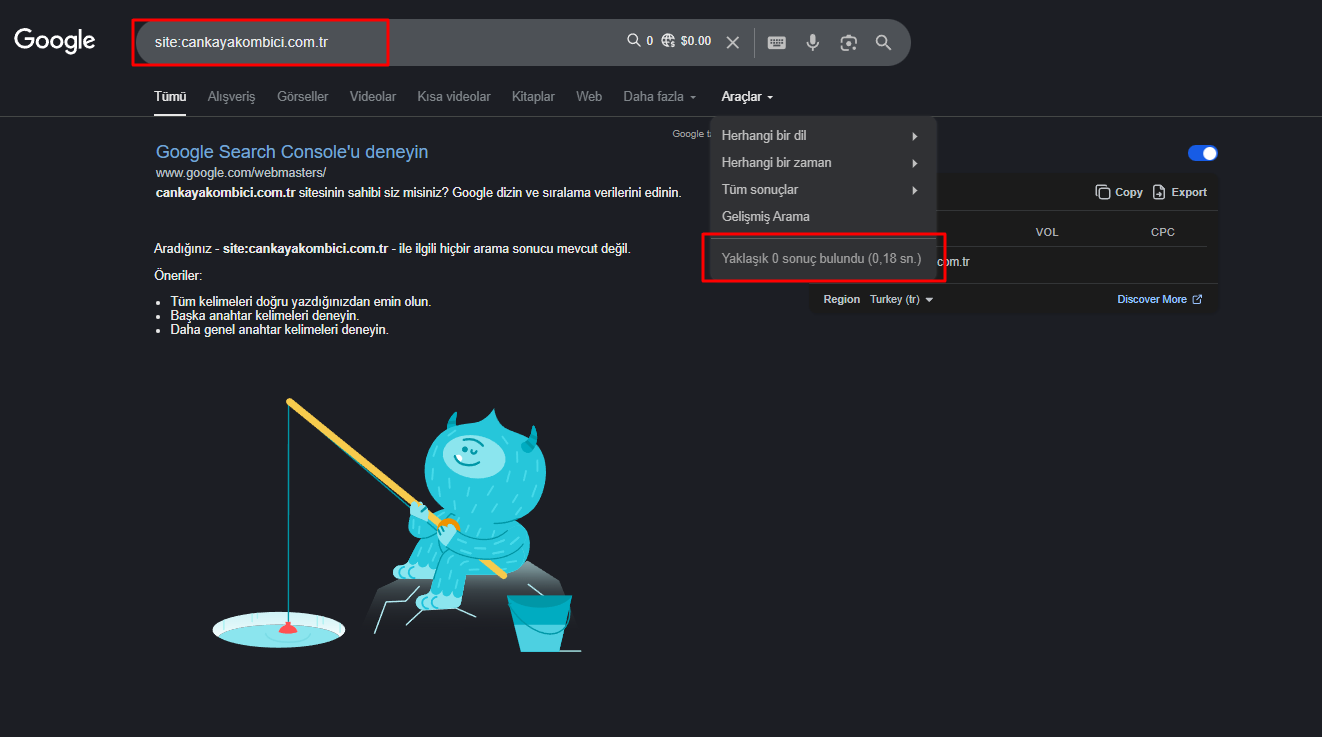Toggle the blue switch at top right

[1203, 153]
